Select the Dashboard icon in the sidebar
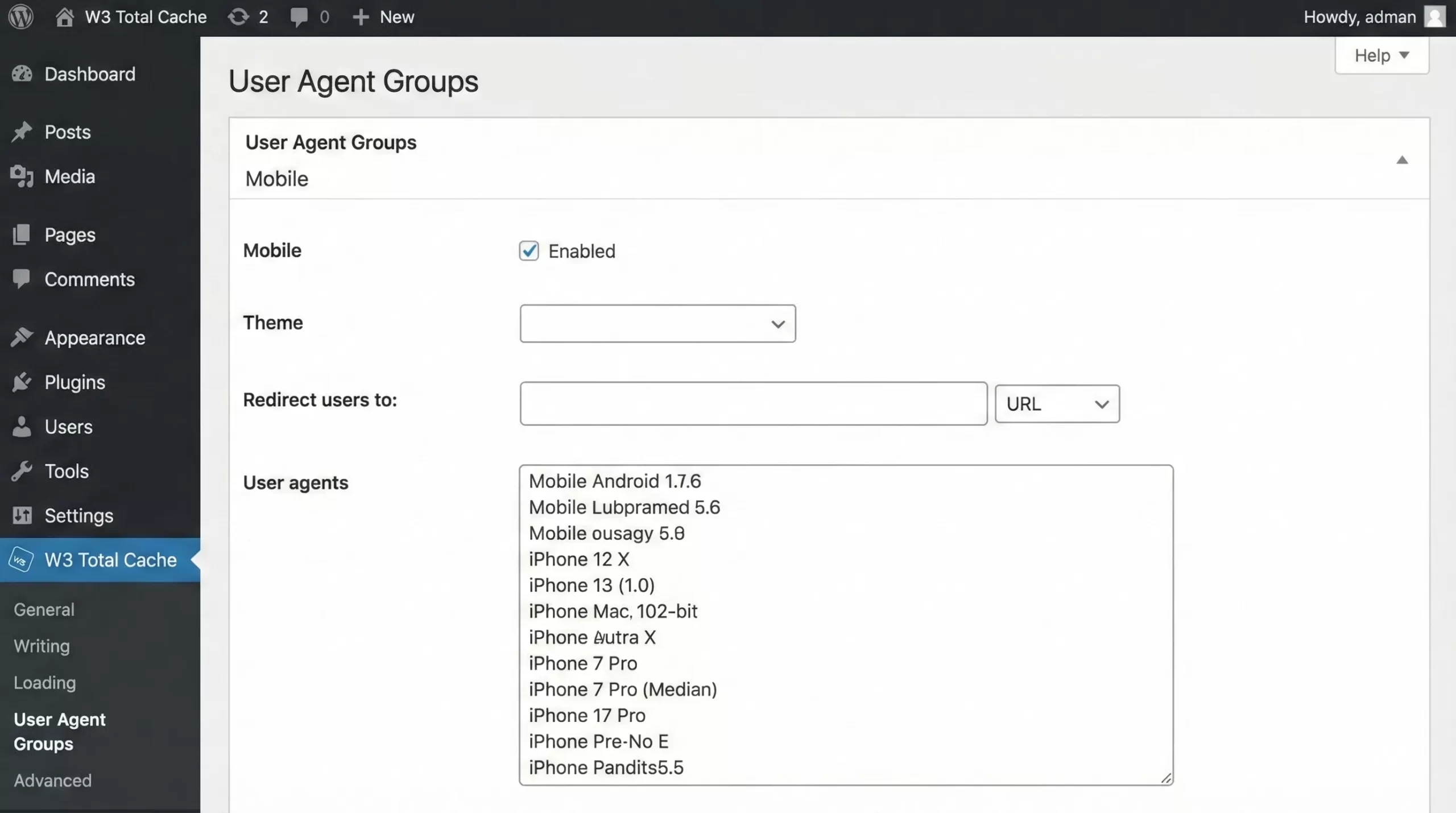 pos(22,73)
